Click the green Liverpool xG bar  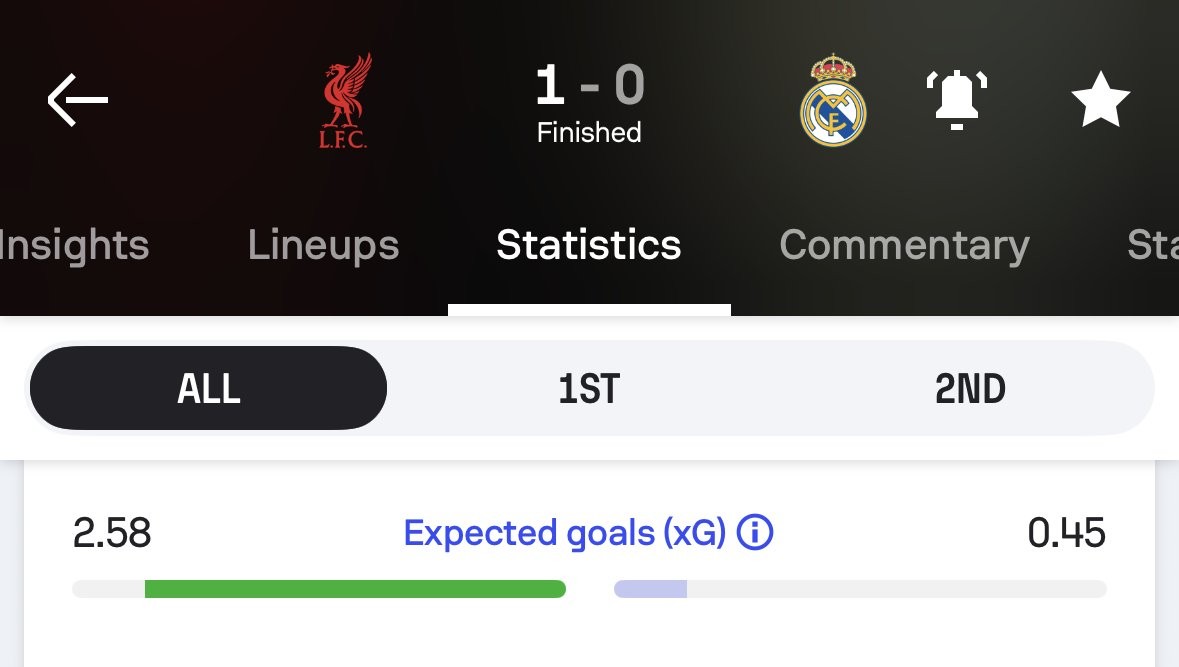click(355, 589)
